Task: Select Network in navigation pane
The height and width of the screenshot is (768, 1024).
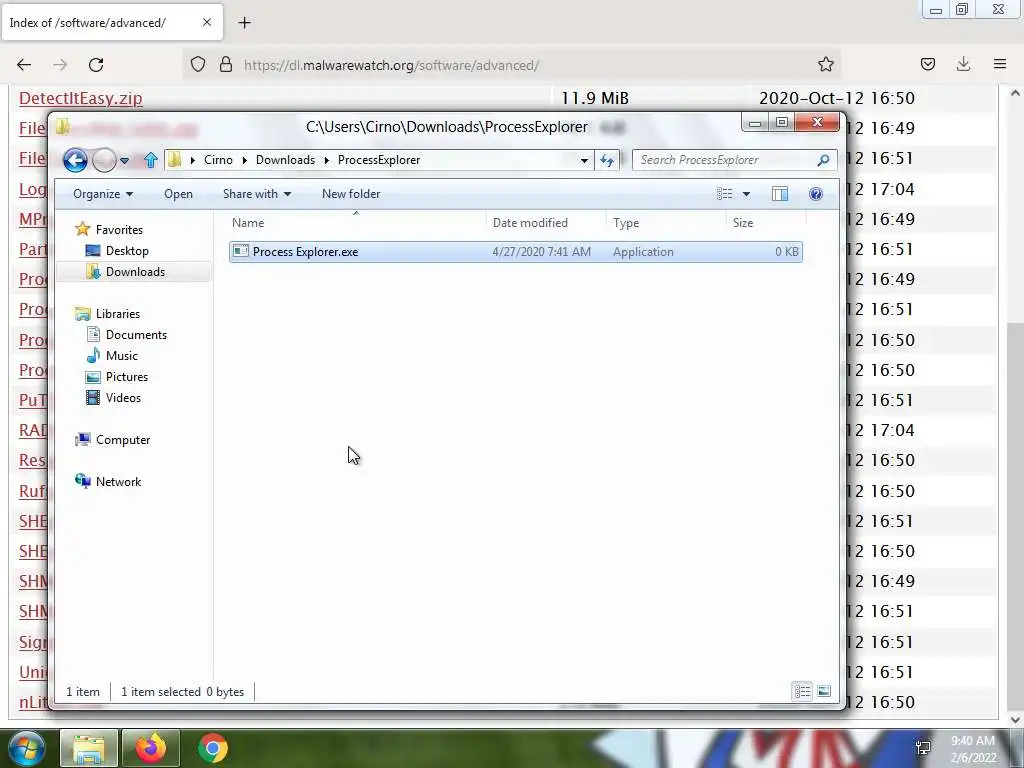Action: (x=118, y=482)
